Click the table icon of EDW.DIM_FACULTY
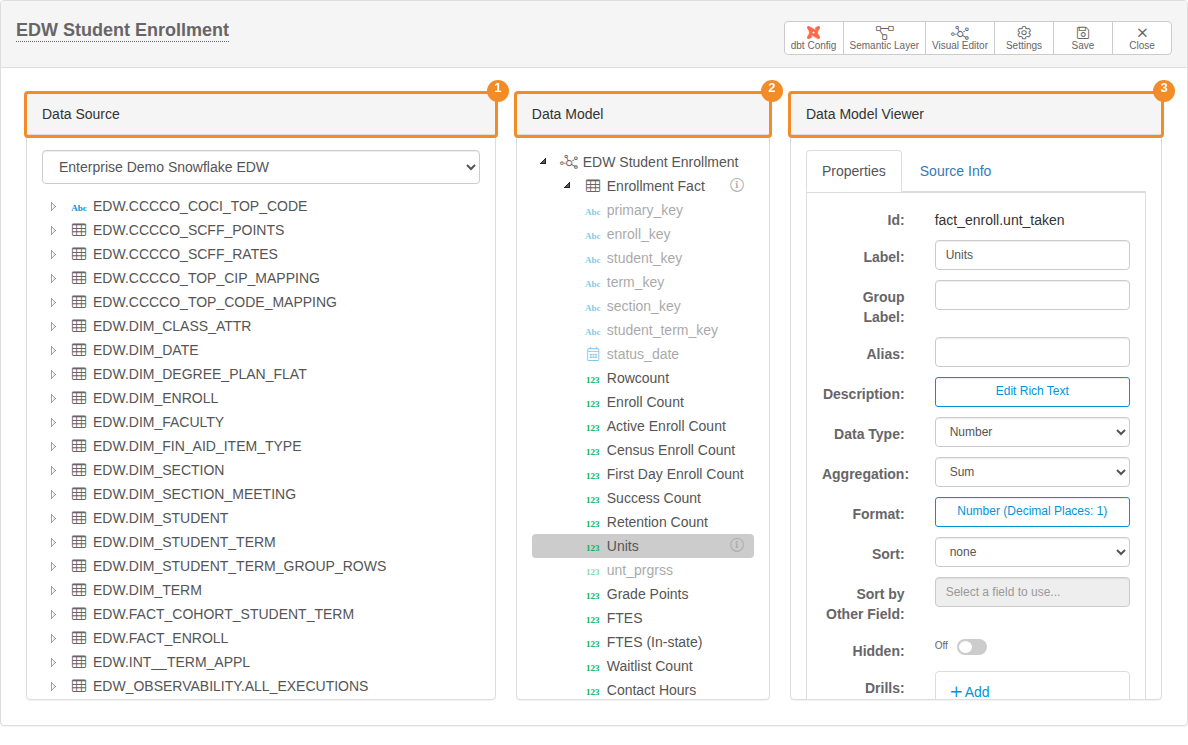The width and height of the screenshot is (1188, 745). [79, 421]
